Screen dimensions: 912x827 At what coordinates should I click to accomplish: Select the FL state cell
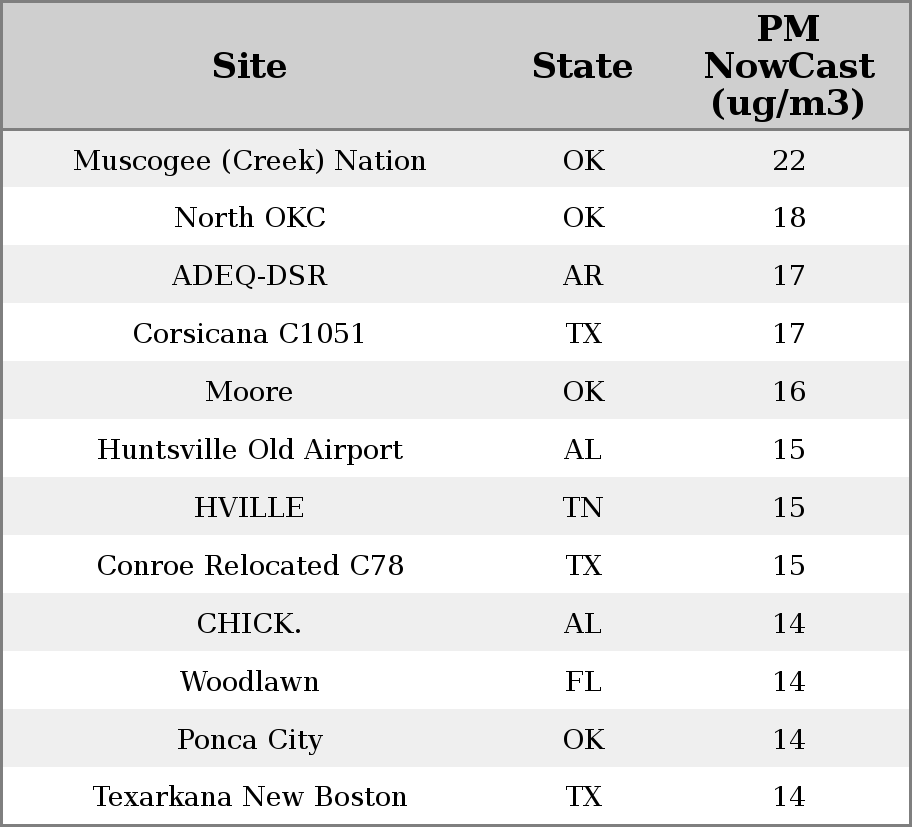(x=582, y=682)
